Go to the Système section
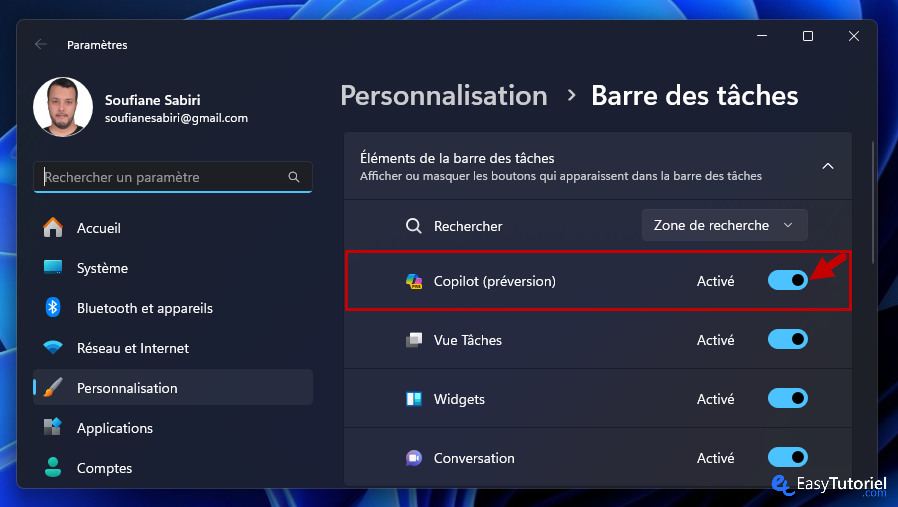898x507 pixels. point(173,268)
